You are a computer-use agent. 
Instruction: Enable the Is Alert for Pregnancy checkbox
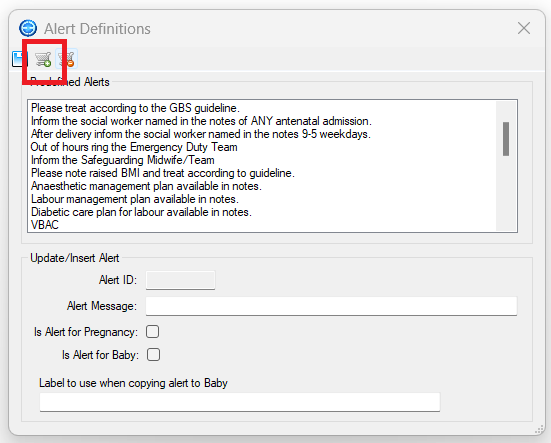(x=153, y=332)
